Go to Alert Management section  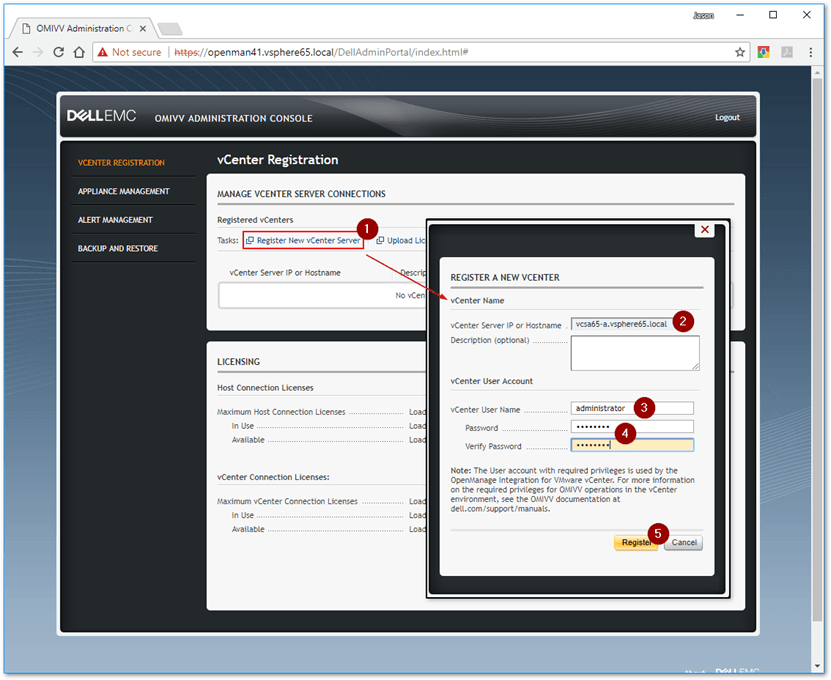[x=115, y=220]
